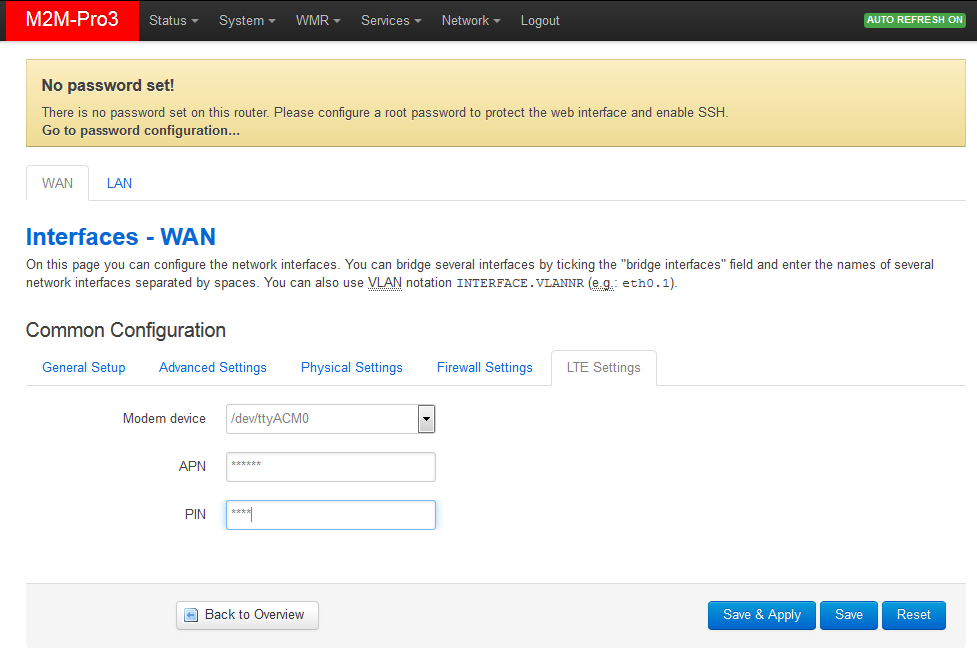Viewport: 977px width, 664px height.
Task: Toggle the AUTO REFRESH ON badge
Action: pyautogui.click(x=914, y=20)
